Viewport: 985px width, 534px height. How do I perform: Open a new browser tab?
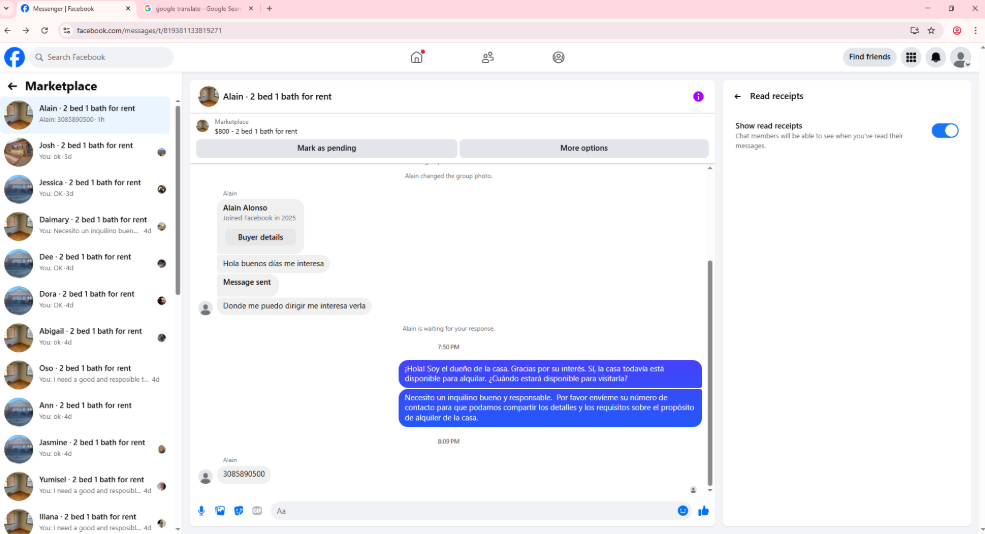269,9
